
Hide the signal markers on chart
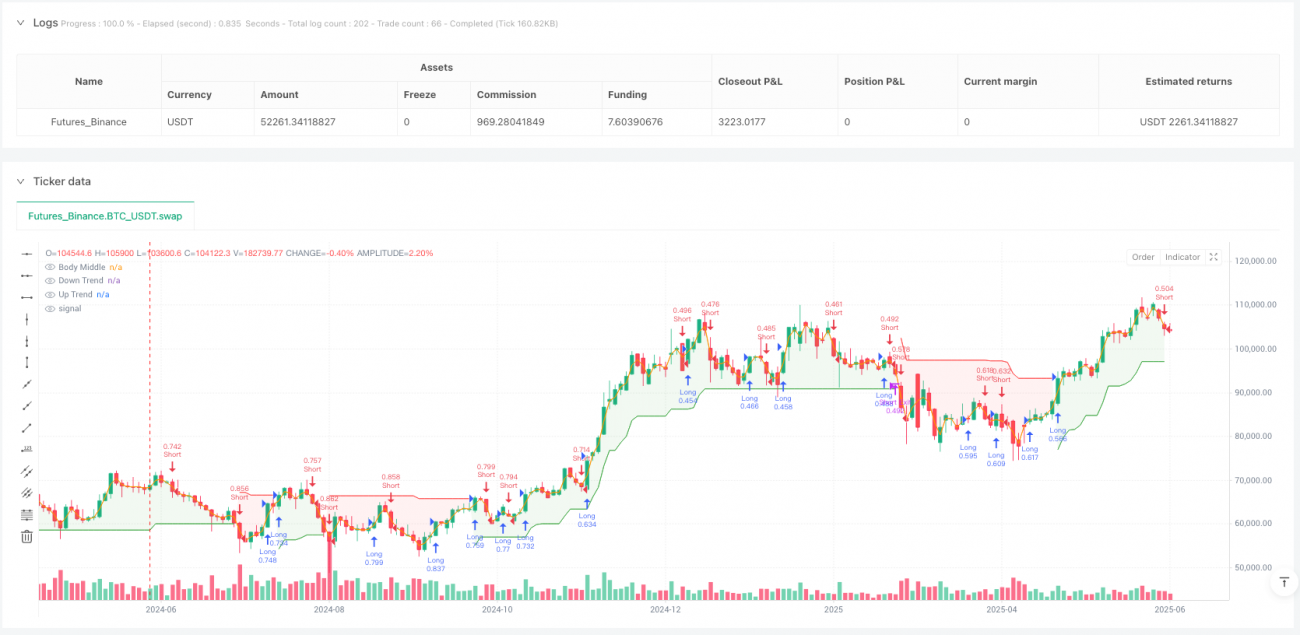pyautogui.click(x=50, y=309)
